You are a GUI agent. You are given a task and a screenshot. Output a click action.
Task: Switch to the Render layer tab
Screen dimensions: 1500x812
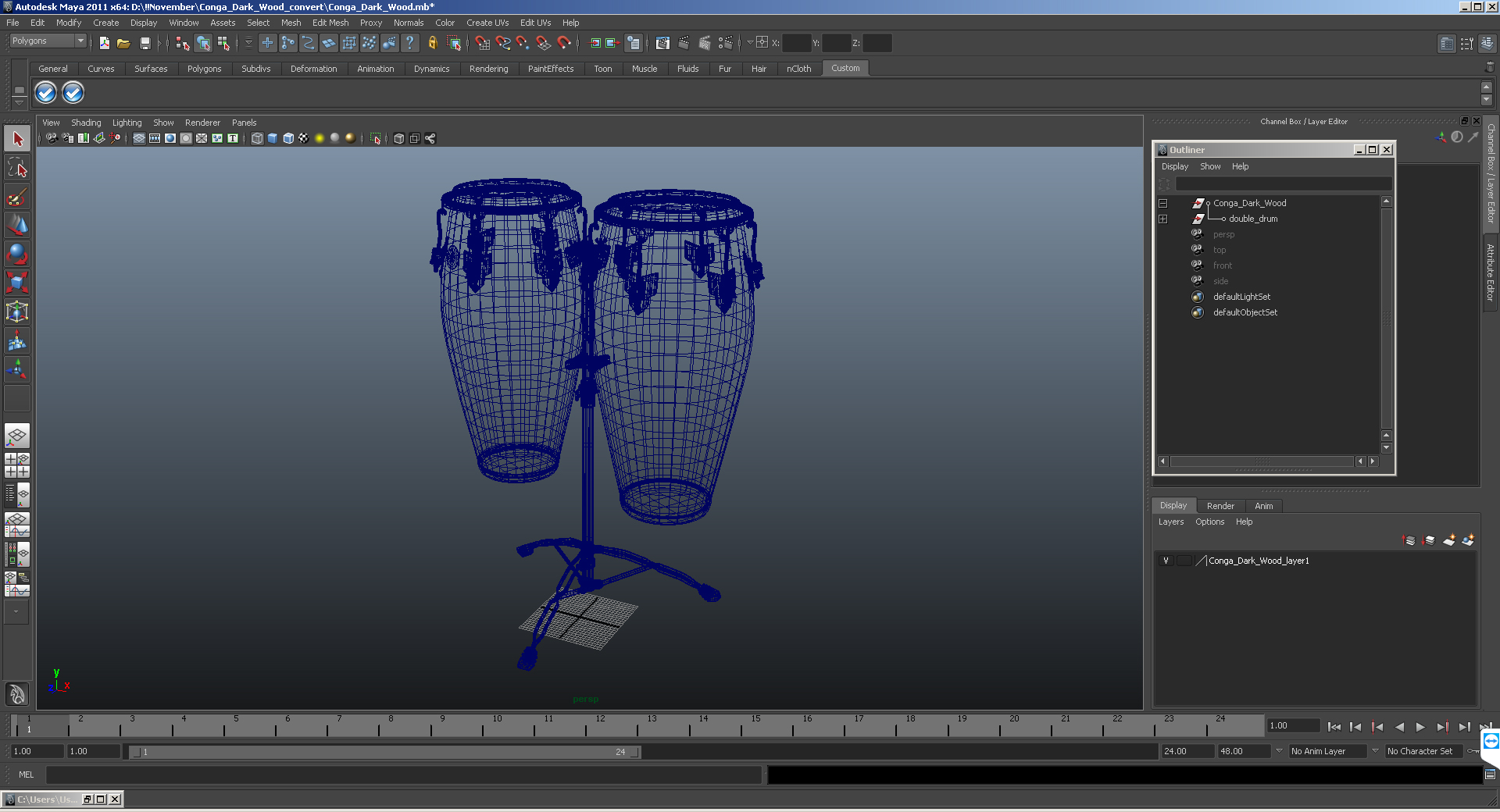[1220, 506]
